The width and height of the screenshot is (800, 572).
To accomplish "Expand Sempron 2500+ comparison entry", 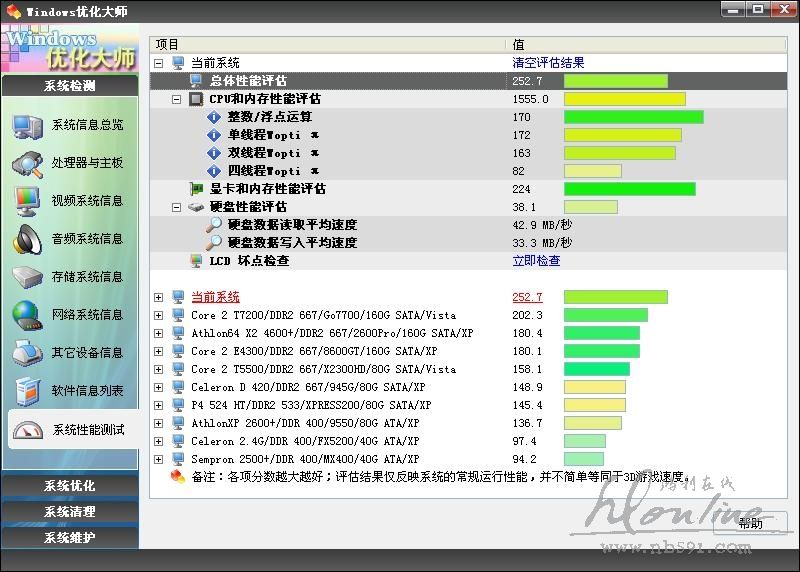I will (158, 459).
